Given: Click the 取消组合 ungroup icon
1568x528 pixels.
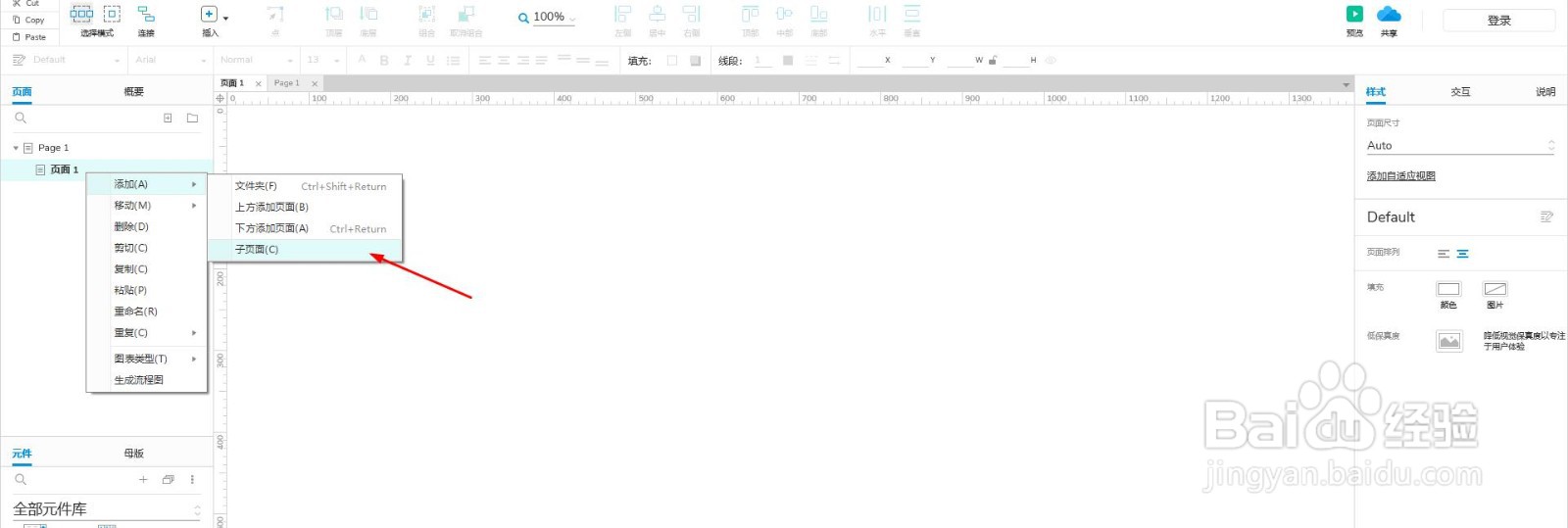Looking at the screenshot, I should [x=466, y=14].
